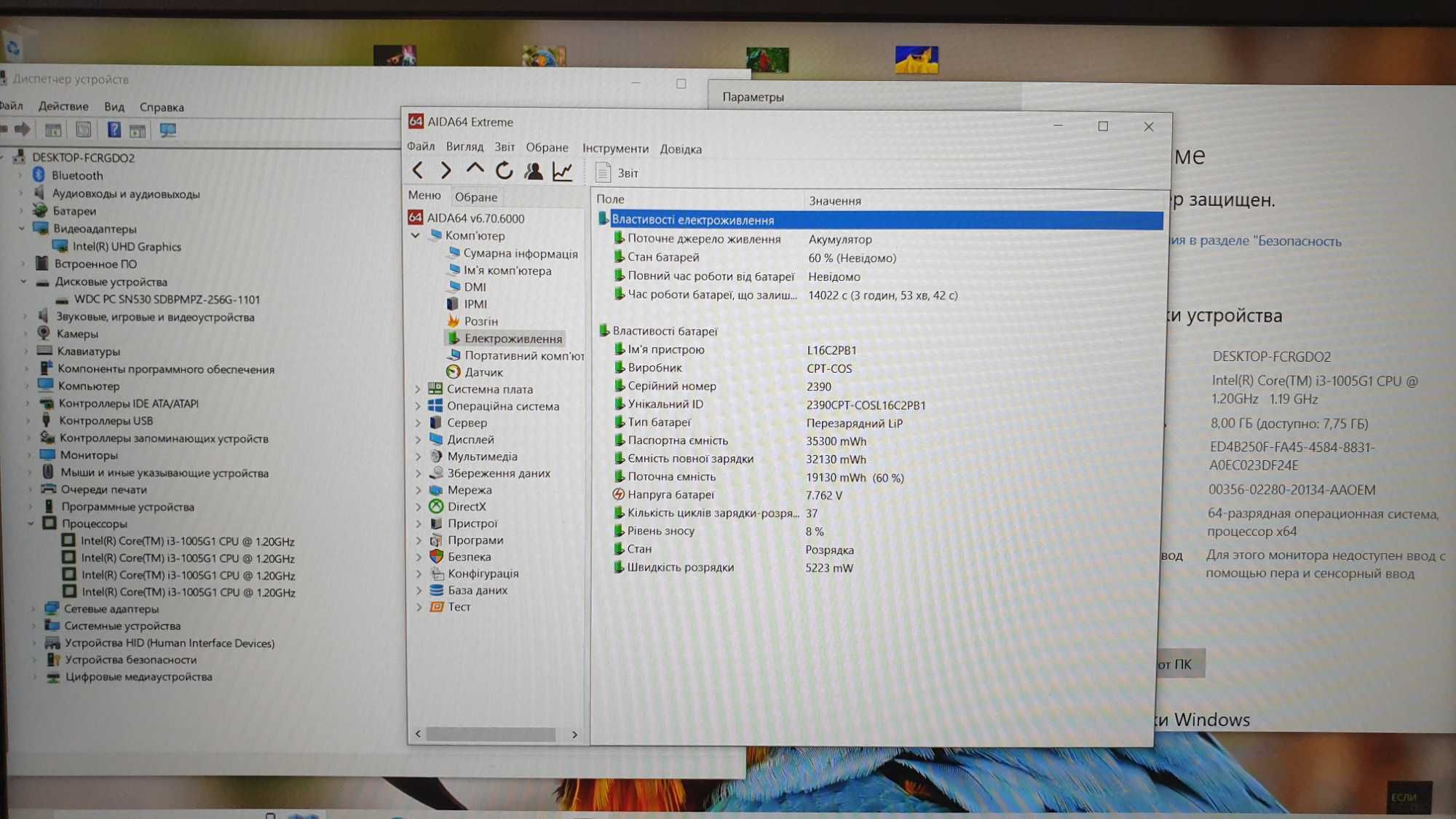Select the Конфігурація tree item
The height and width of the screenshot is (819, 1456).
pyautogui.click(x=483, y=574)
